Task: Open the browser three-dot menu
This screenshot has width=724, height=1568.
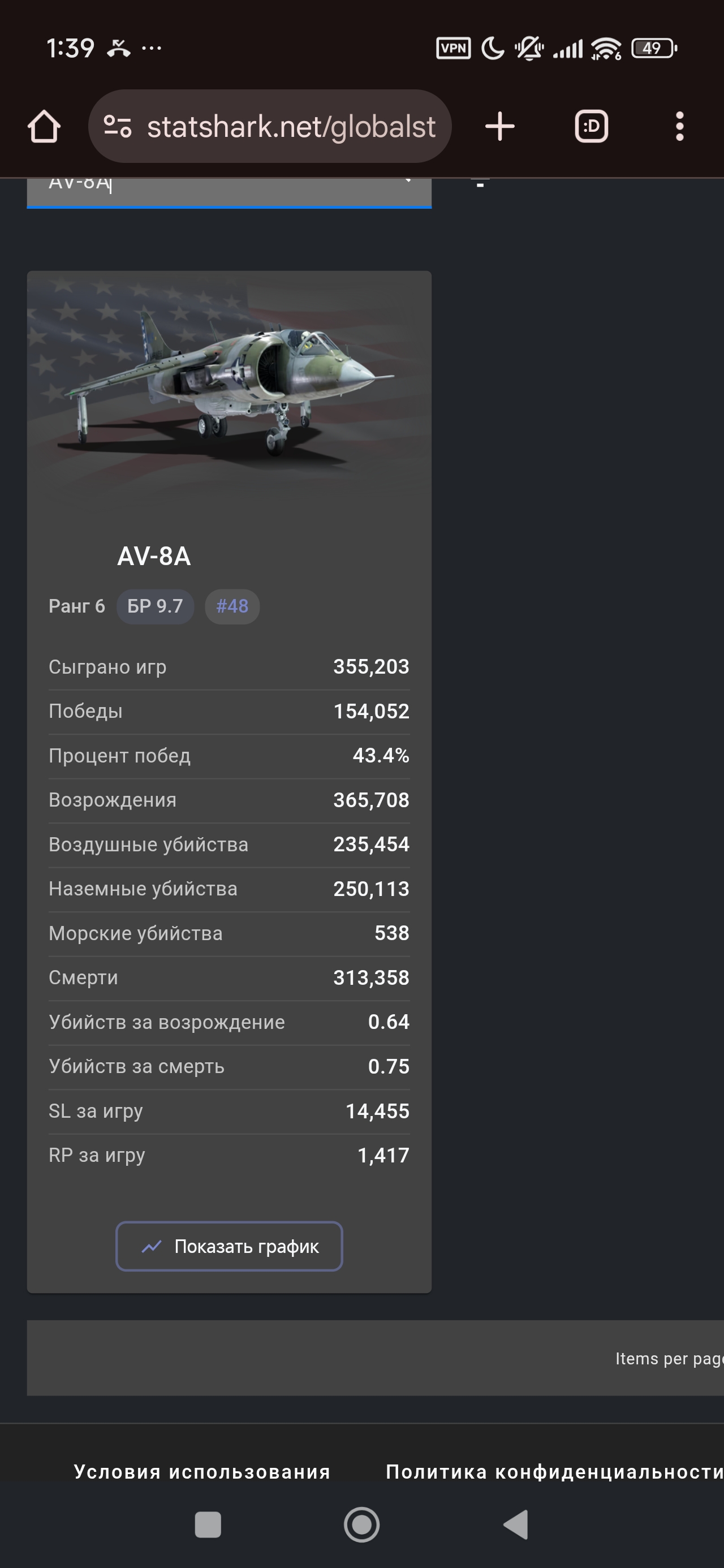Action: [x=679, y=127]
